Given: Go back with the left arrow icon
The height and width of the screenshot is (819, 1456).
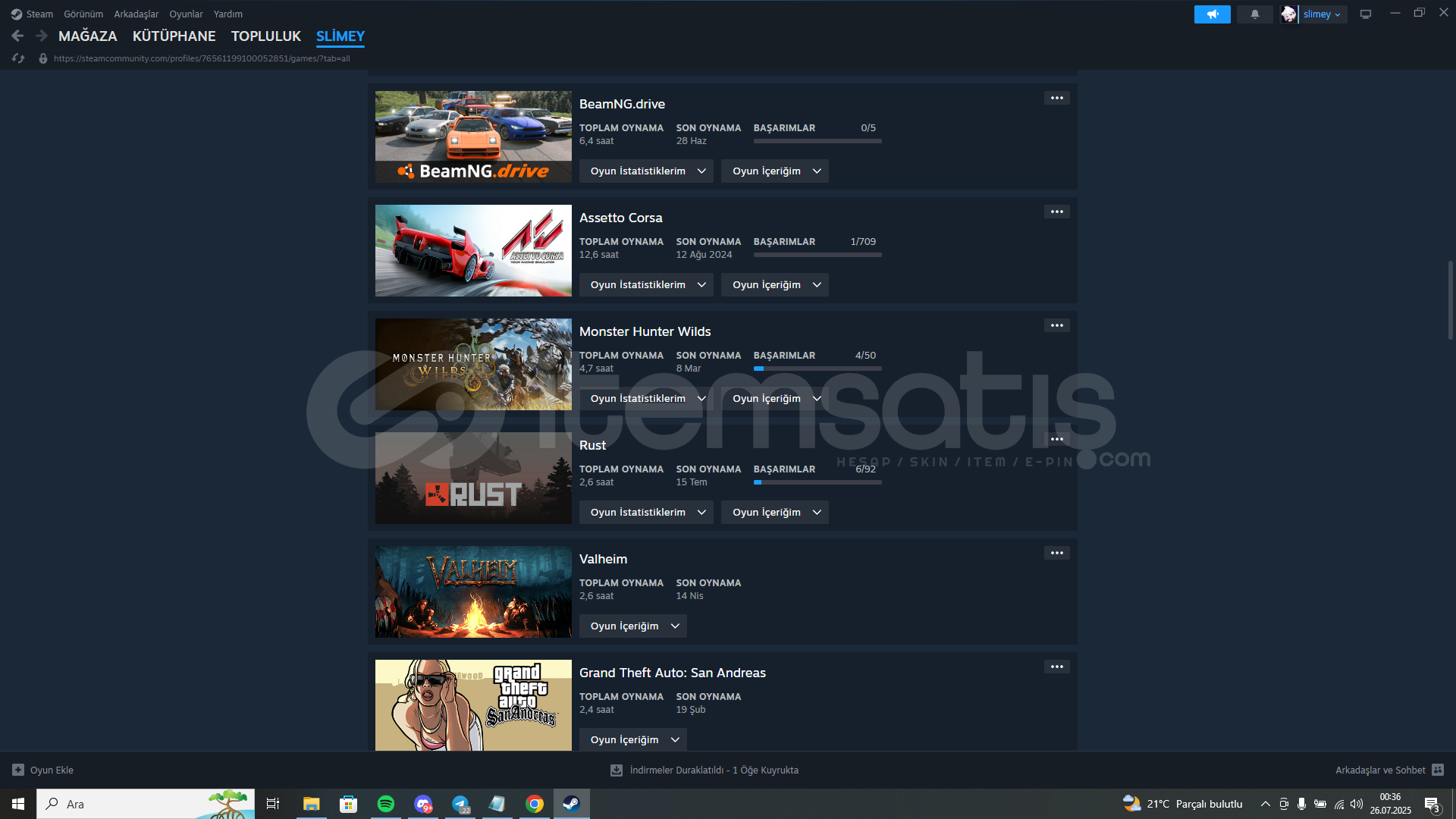Looking at the screenshot, I should coord(17,36).
